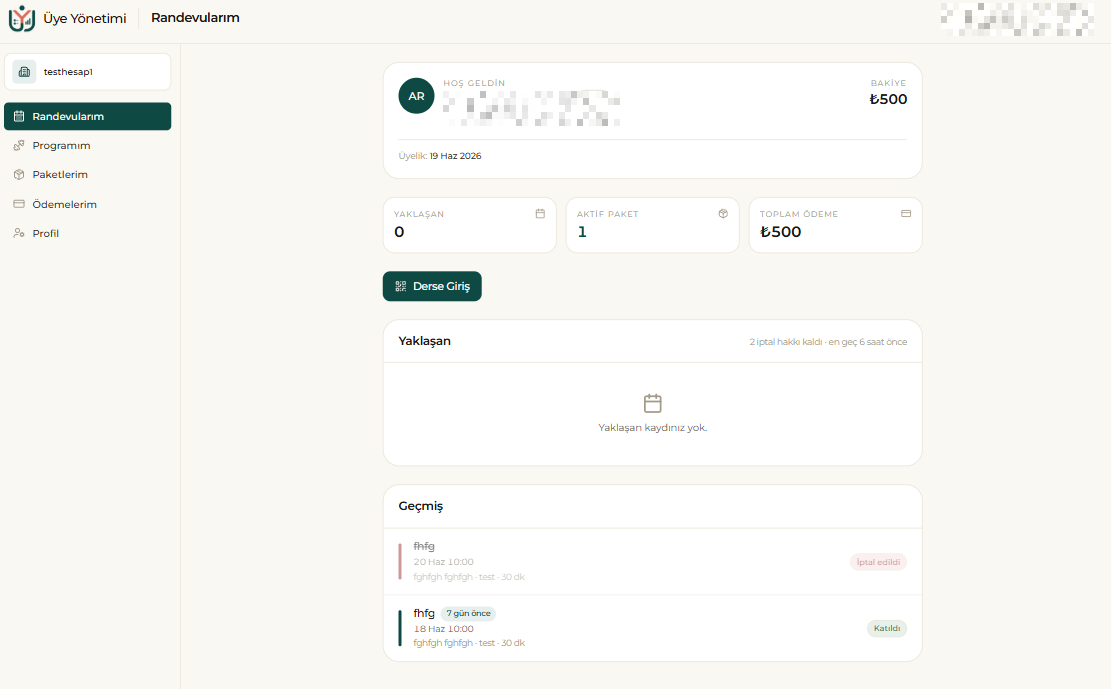The width and height of the screenshot is (1111, 689).
Task: Open the cancelled fhfg entry dated 20 Haz
Action: point(653,561)
